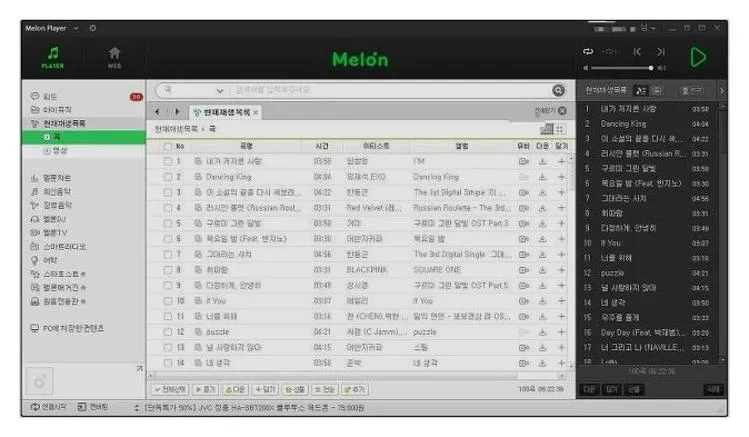Open 멜론차트 in the sidebar

pyautogui.click(x=52, y=178)
